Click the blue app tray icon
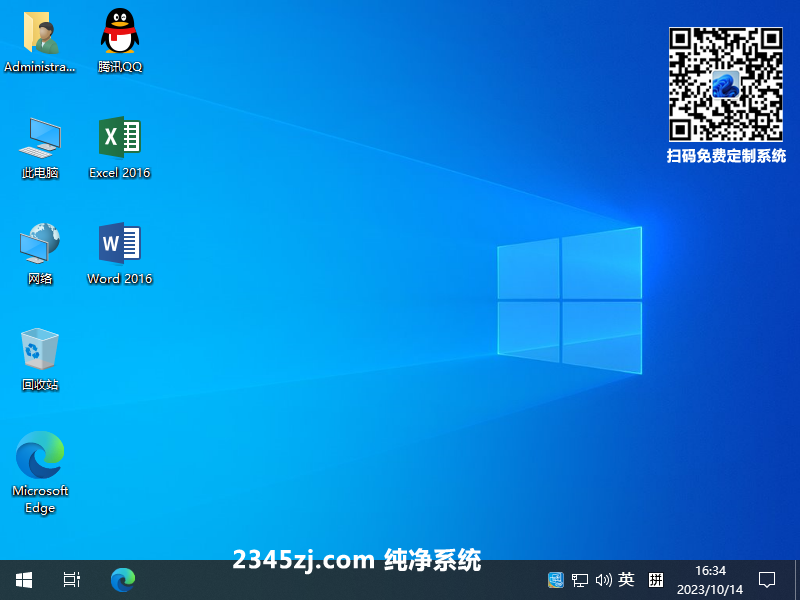The image size is (800, 600). (556, 579)
